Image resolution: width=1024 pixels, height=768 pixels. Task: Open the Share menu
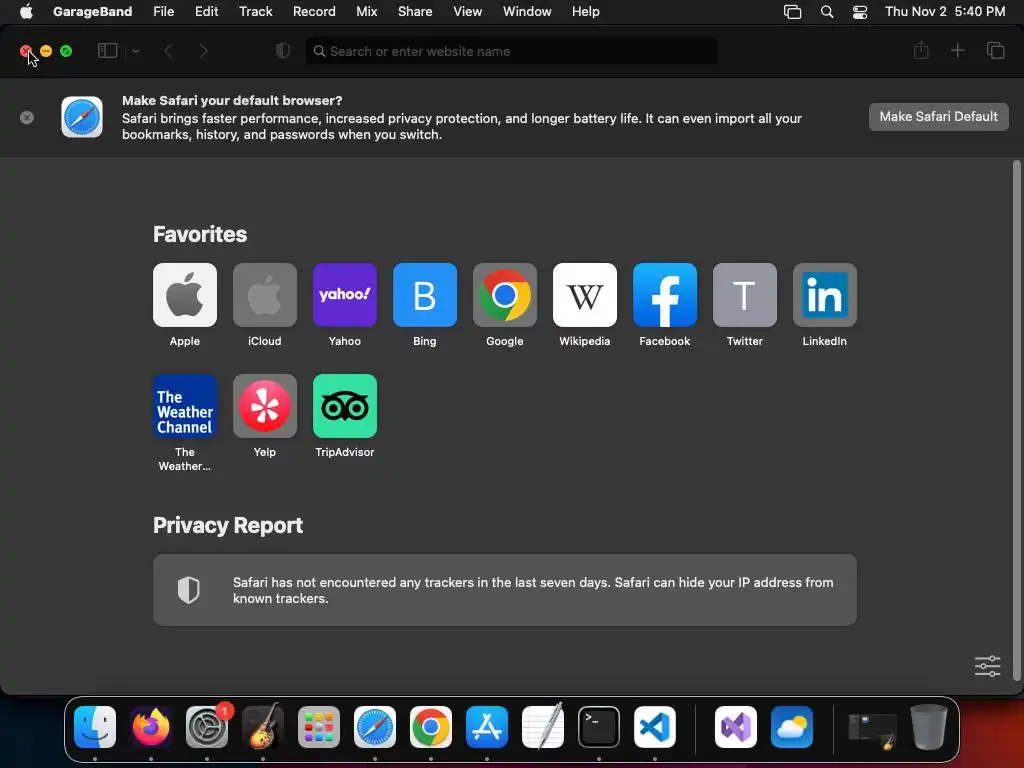coord(415,12)
